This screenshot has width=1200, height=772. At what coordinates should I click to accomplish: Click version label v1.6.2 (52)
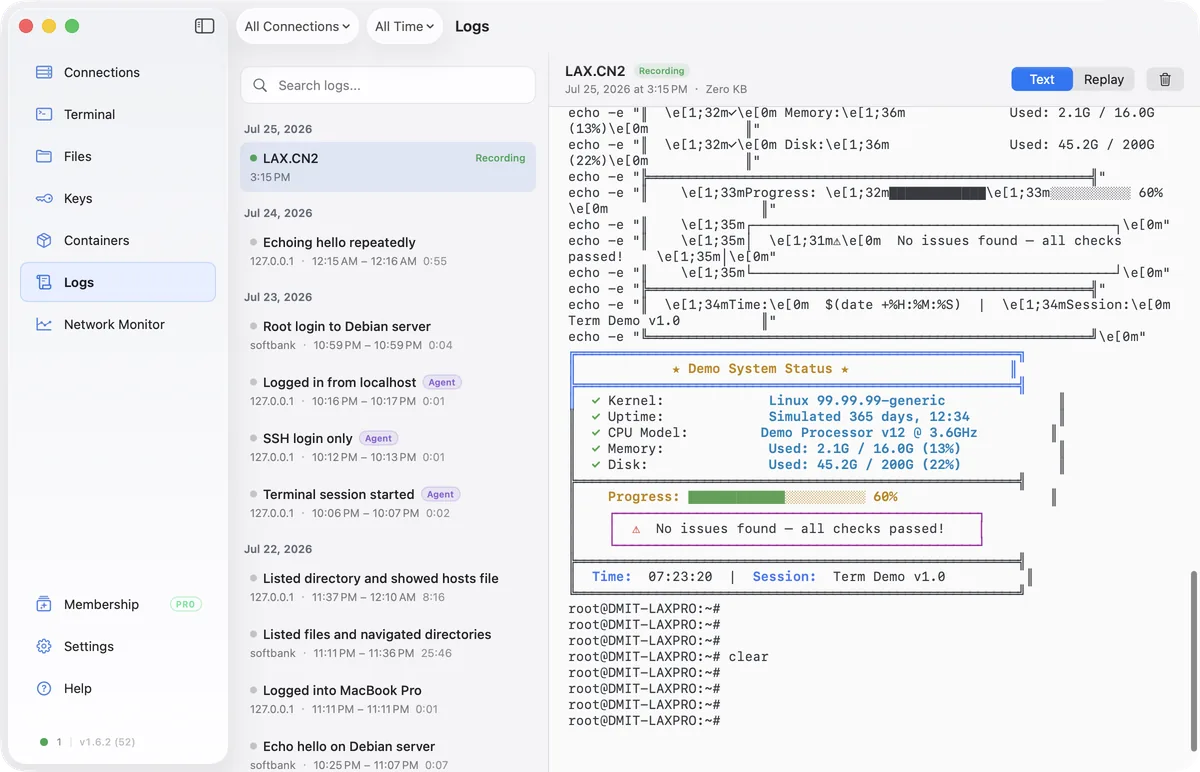[x=107, y=742]
